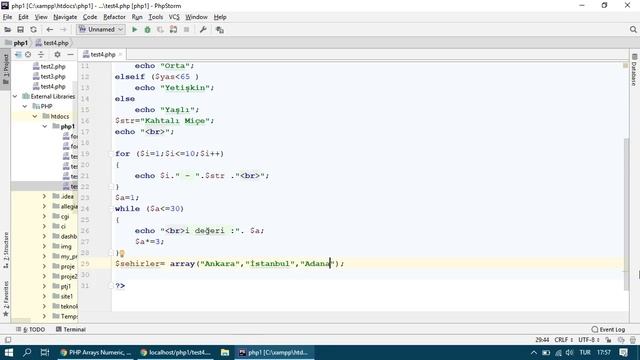Open the TODO tool window

[x=31, y=329]
